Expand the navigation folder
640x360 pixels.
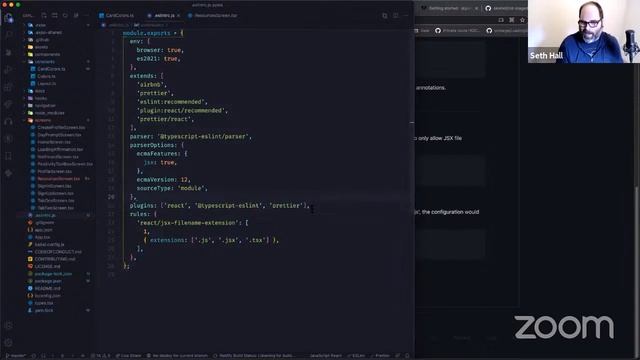(45, 106)
